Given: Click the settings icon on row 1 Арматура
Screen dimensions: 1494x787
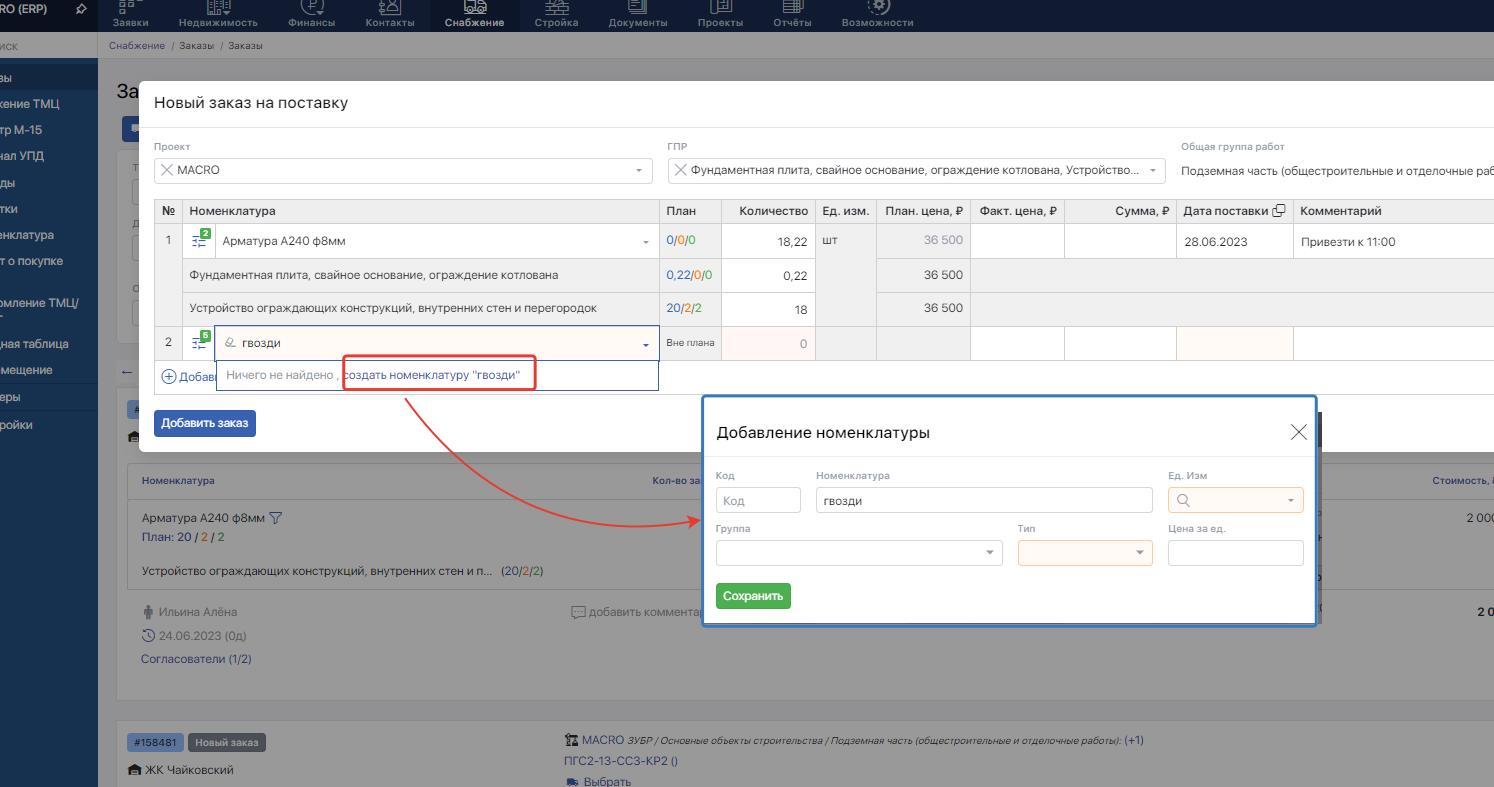Looking at the screenshot, I should (200, 241).
